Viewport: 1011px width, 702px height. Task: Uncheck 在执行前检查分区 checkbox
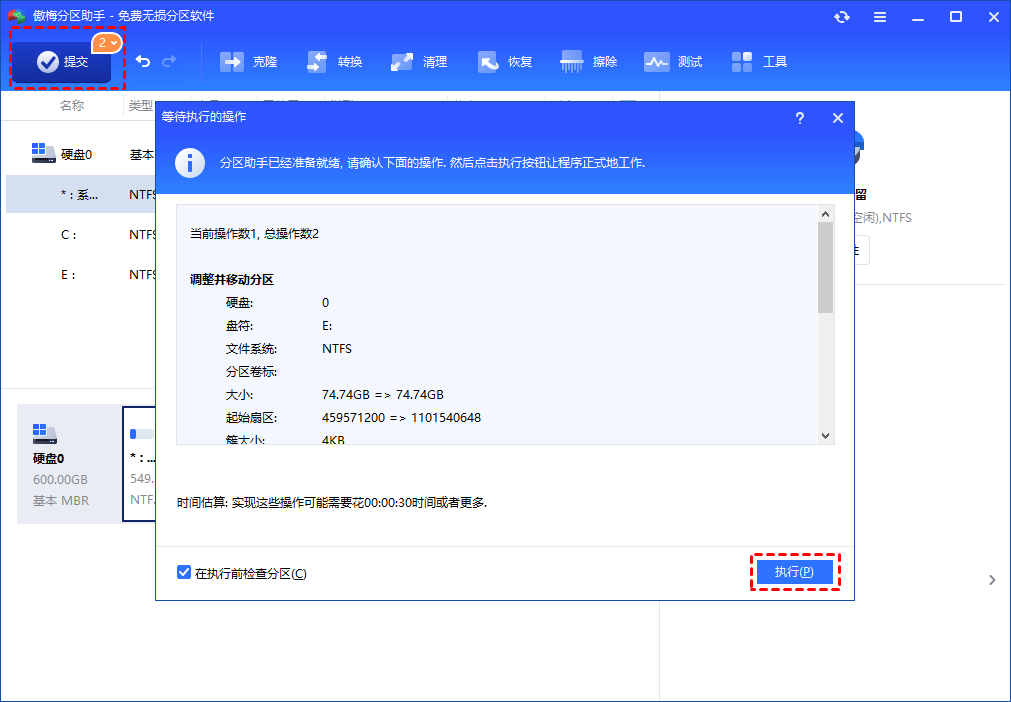(x=184, y=573)
